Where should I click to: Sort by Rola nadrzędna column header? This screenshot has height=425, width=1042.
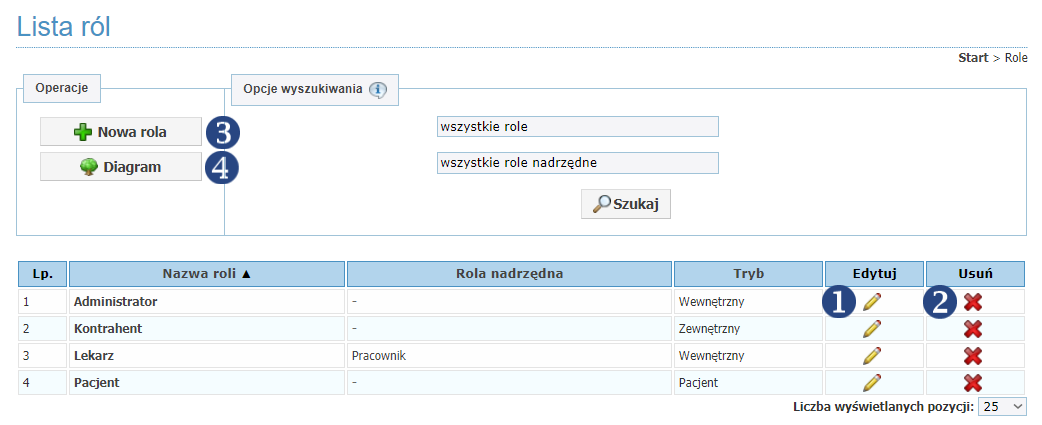(x=510, y=274)
